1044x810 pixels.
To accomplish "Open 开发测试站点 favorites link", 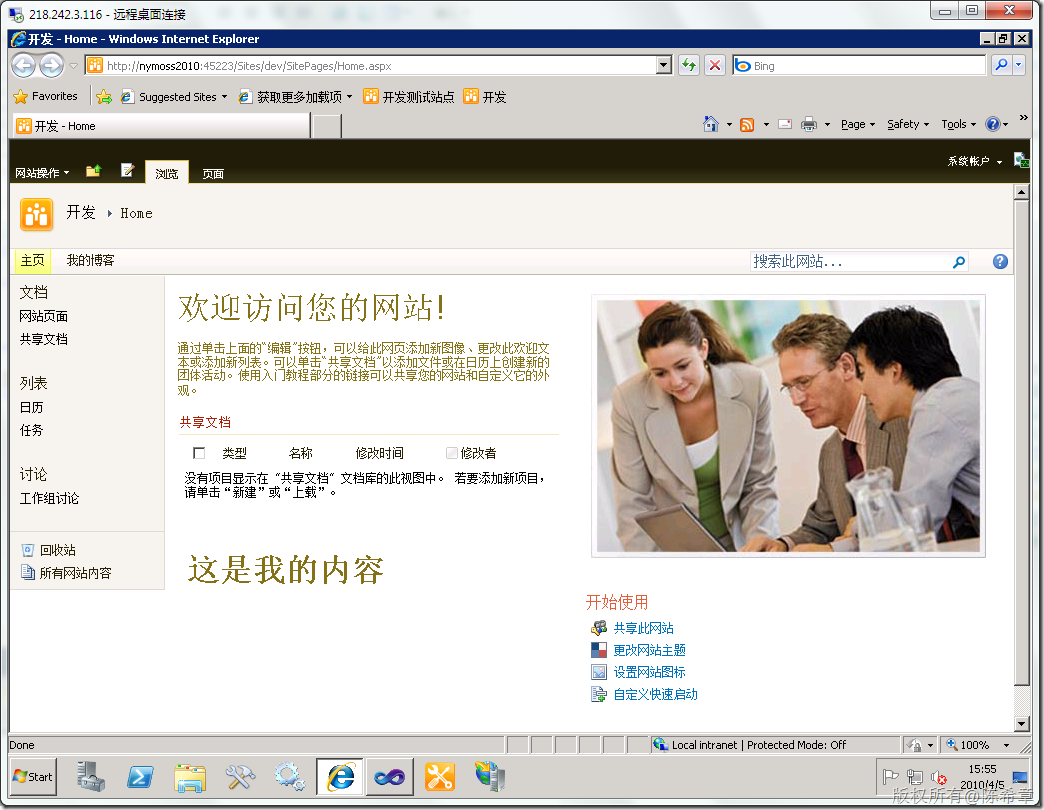I will pyautogui.click(x=409, y=97).
